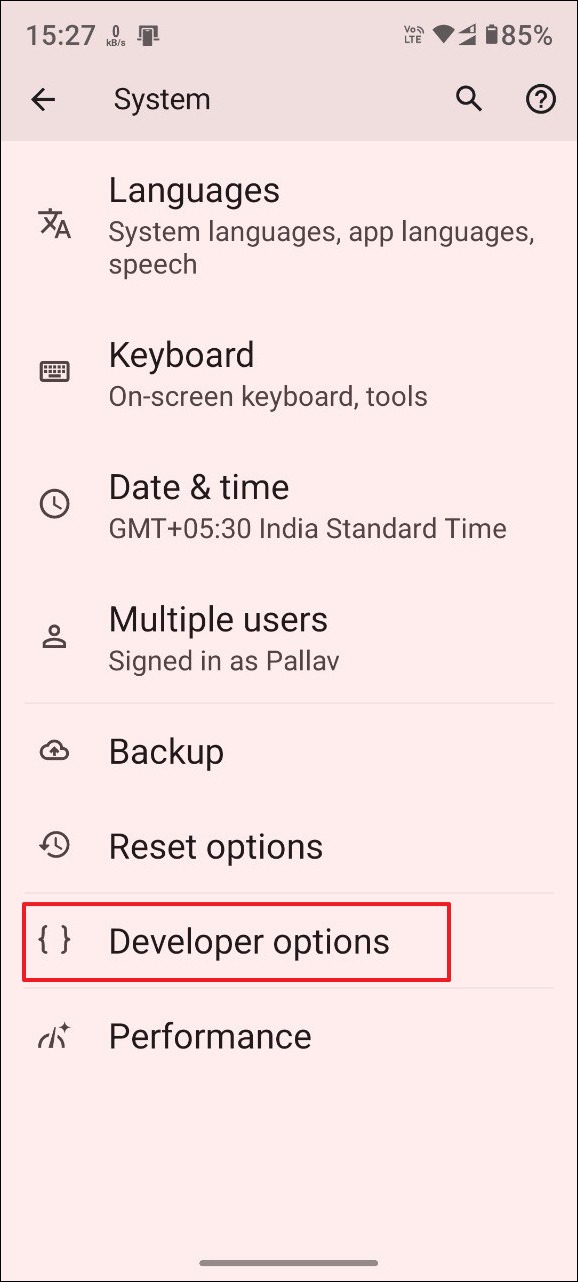
Task: Open the search magnifier icon
Action: (x=469, y=98)
